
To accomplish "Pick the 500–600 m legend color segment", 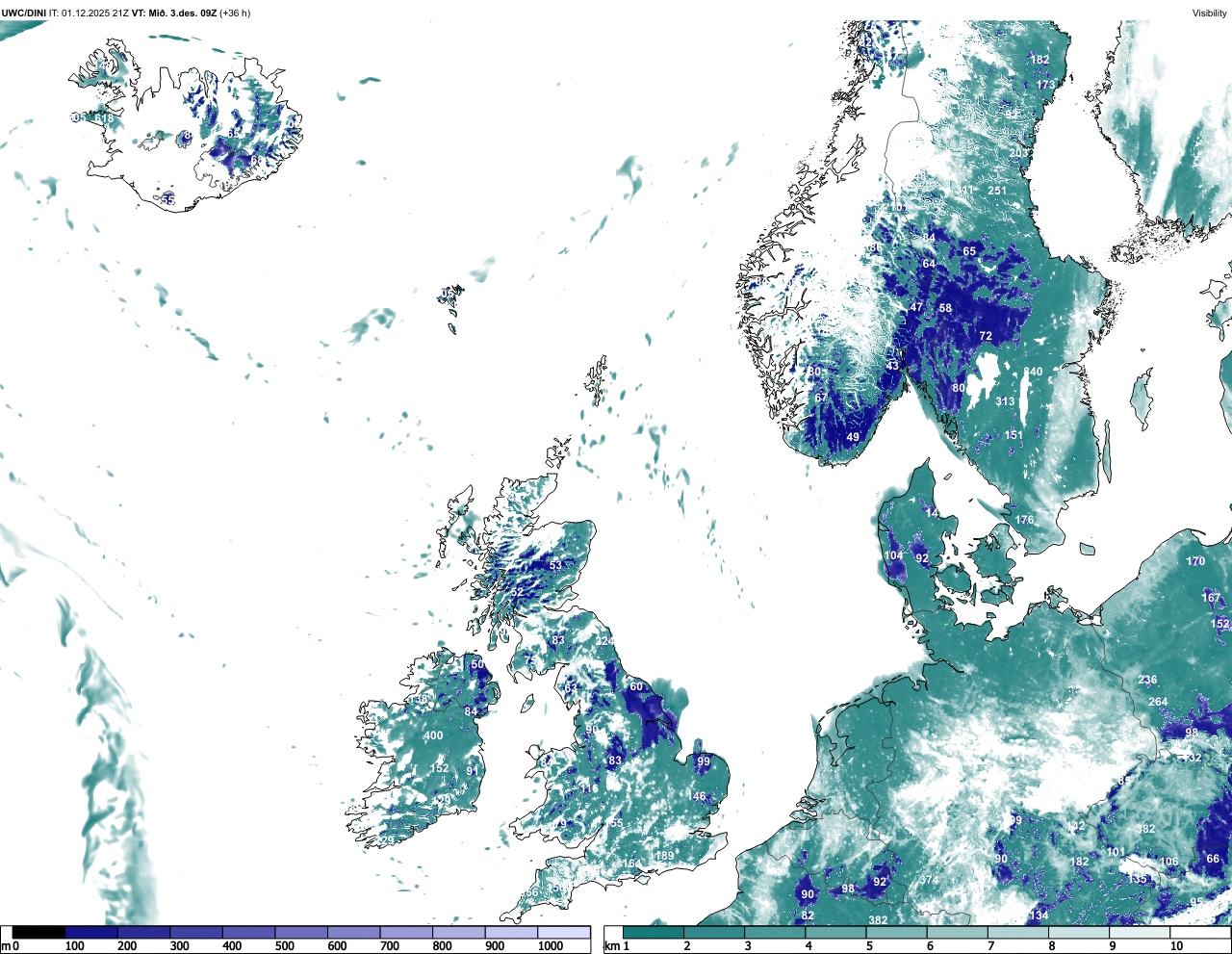I will [301, 933].
